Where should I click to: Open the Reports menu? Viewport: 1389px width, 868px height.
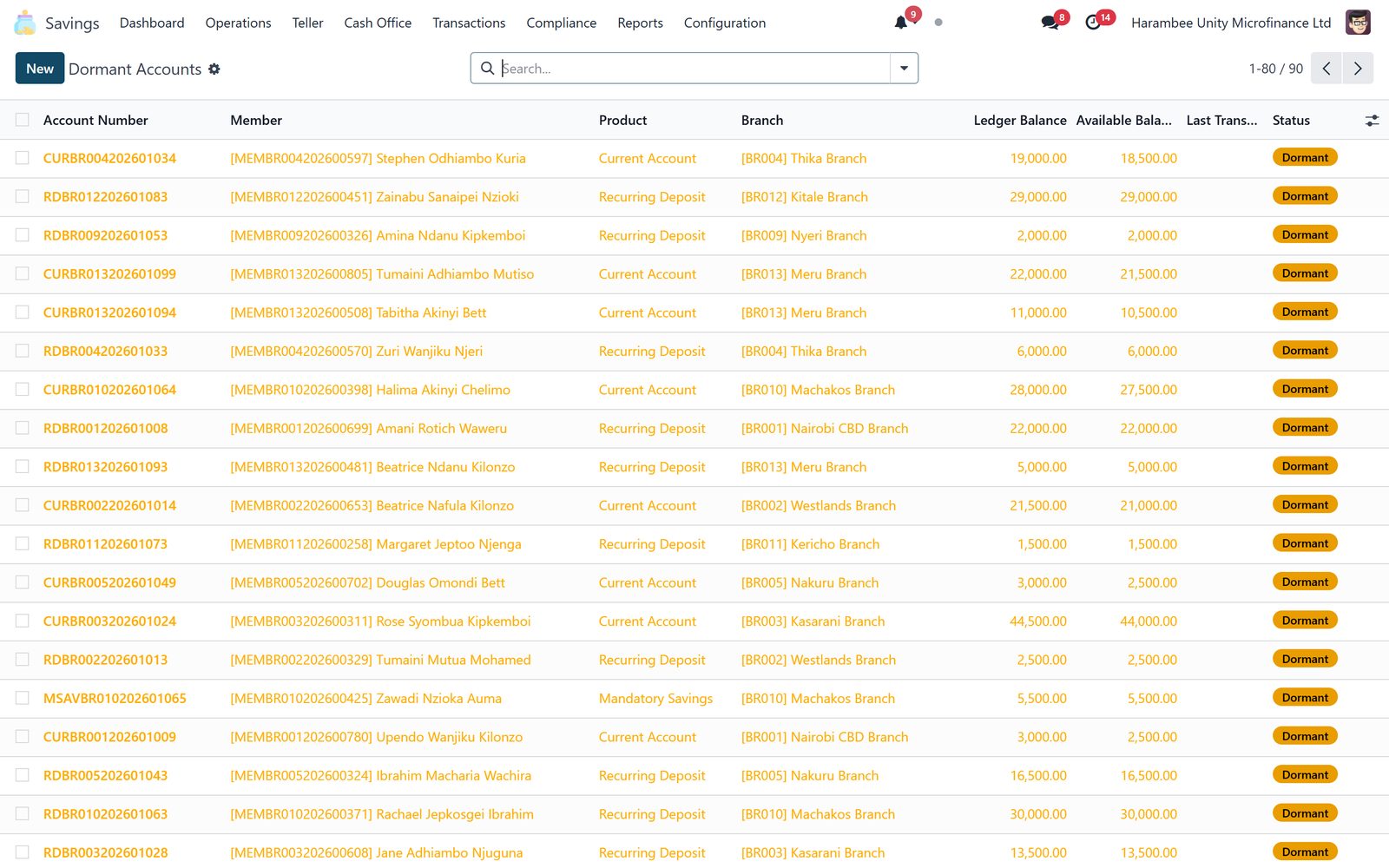[640, 23]
